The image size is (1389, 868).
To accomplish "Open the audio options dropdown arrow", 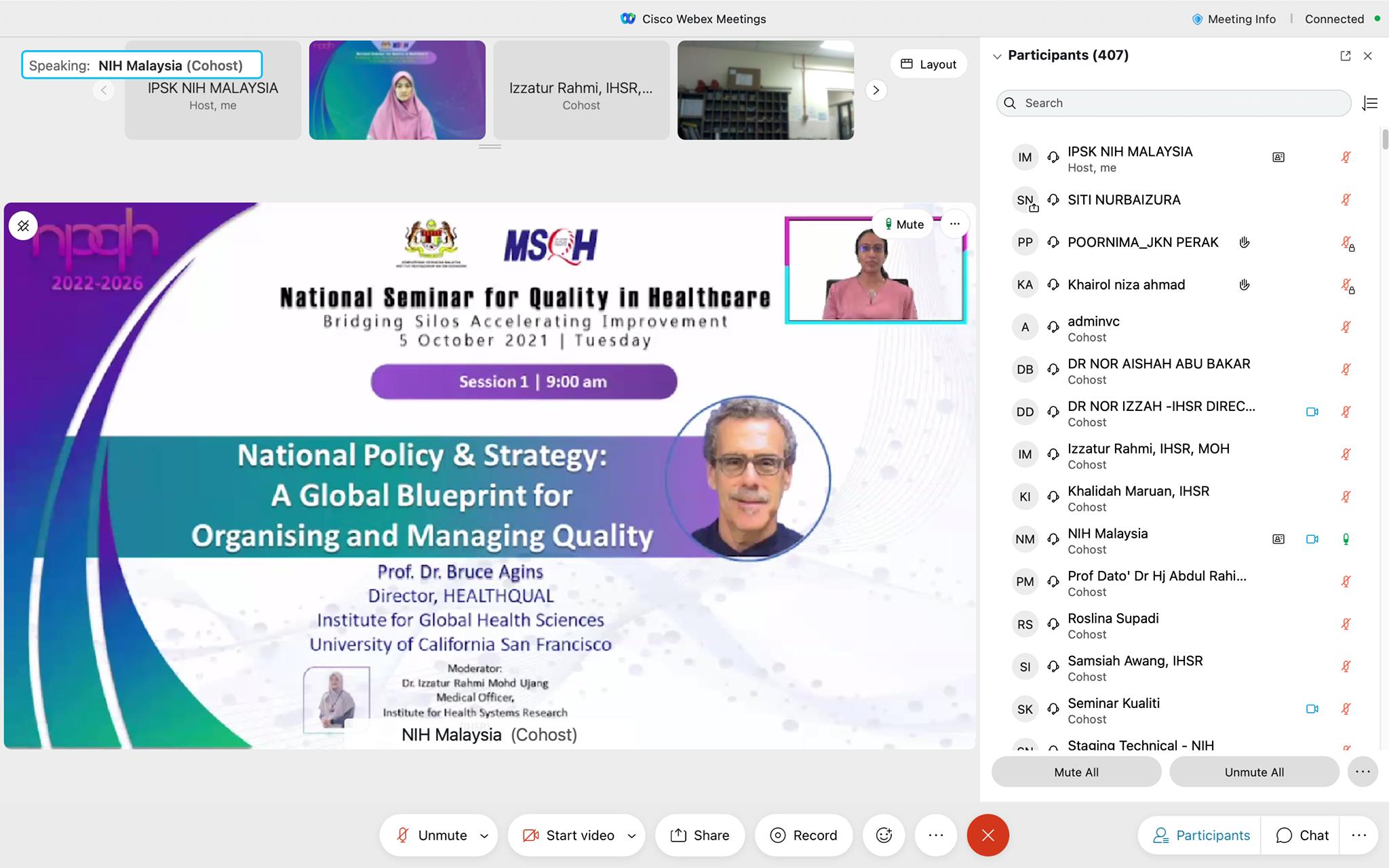I will [484, 835].
